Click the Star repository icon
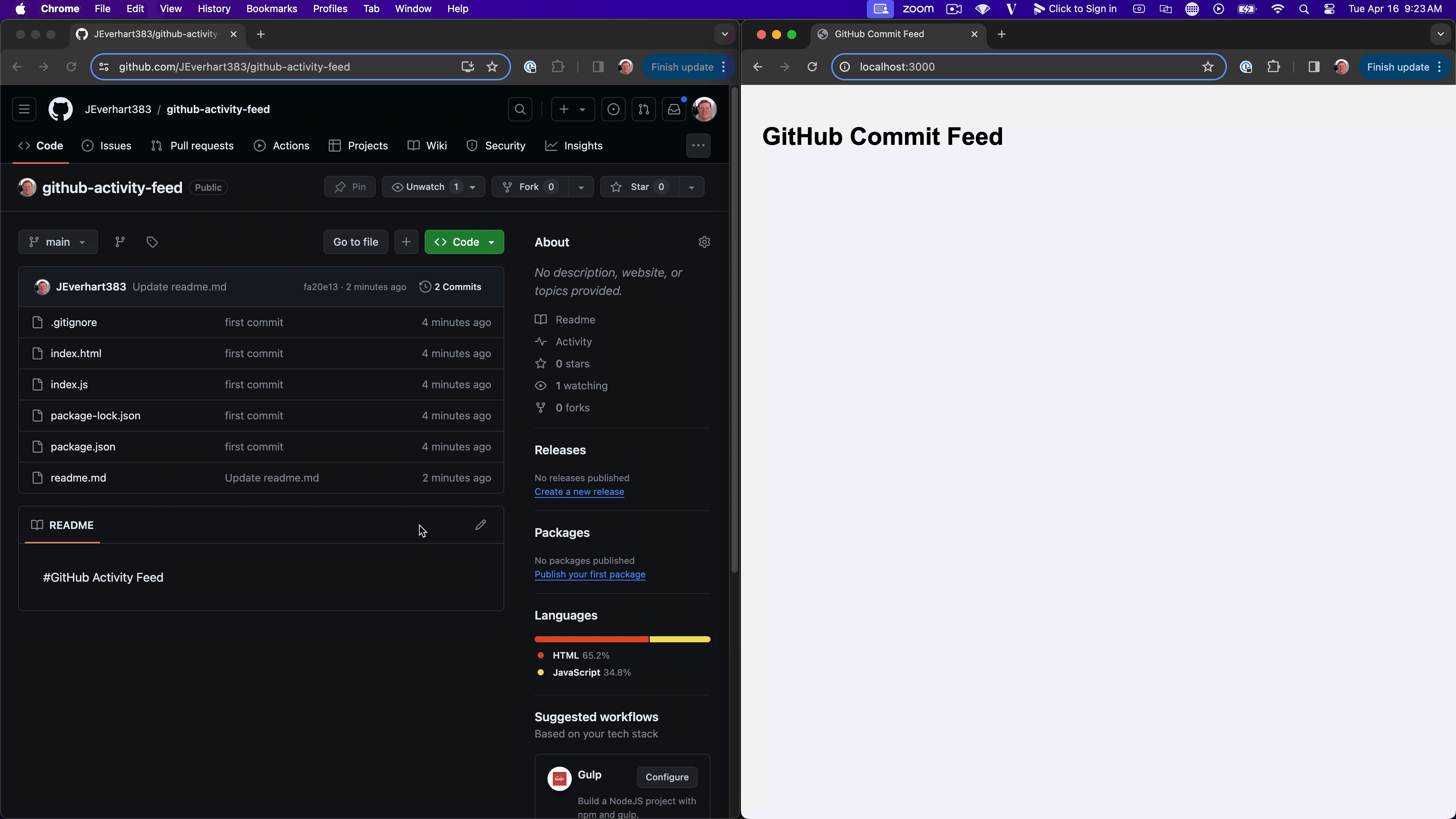 click(616, 187)
